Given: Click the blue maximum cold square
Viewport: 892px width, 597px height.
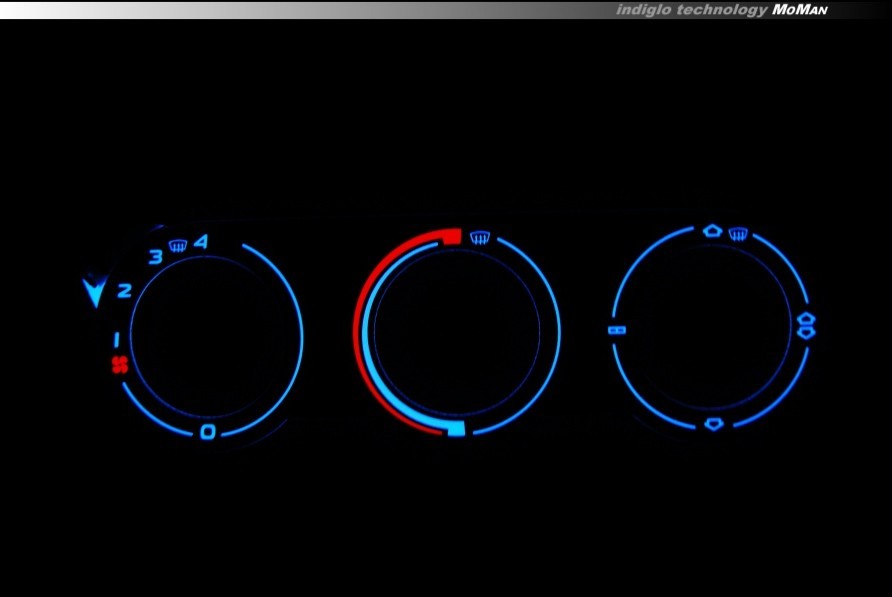Looking at the screenshot, I should point(456,429).
